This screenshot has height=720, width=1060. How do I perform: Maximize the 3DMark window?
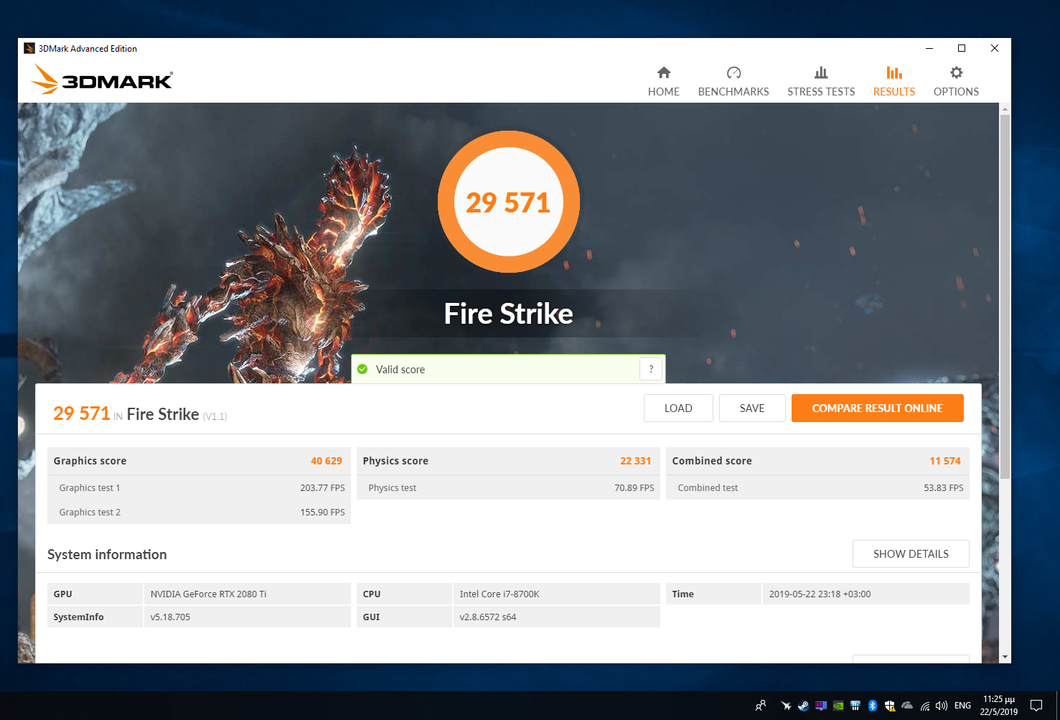(961, 48)
